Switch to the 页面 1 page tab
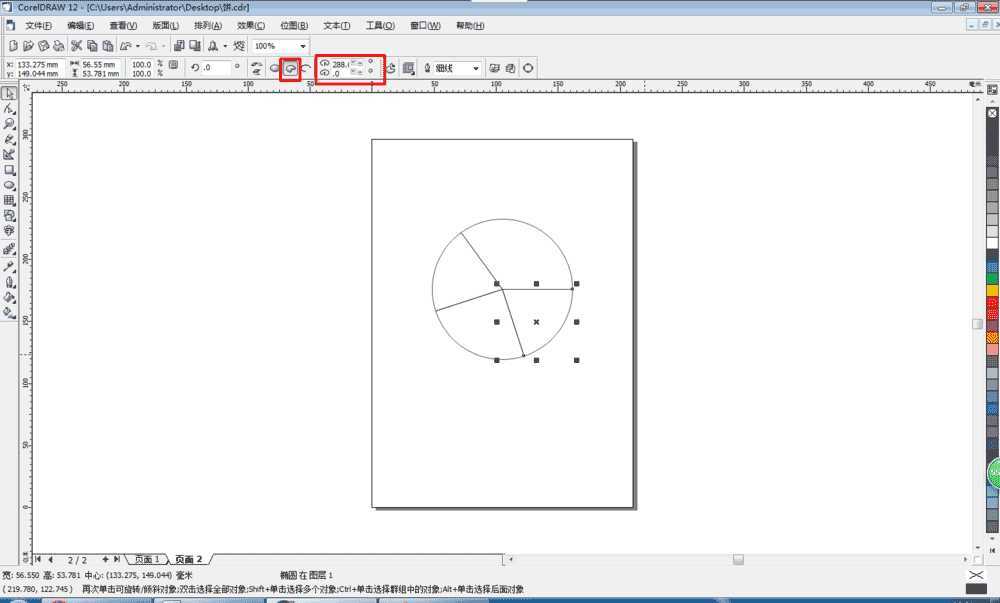The height and width of the screenshot is (603, 1000). tap(146, 559)
